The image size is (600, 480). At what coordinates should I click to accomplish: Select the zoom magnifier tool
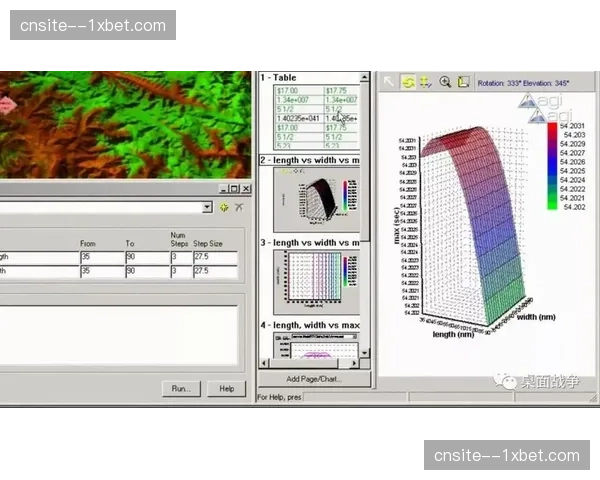click(x=445, y=82)
